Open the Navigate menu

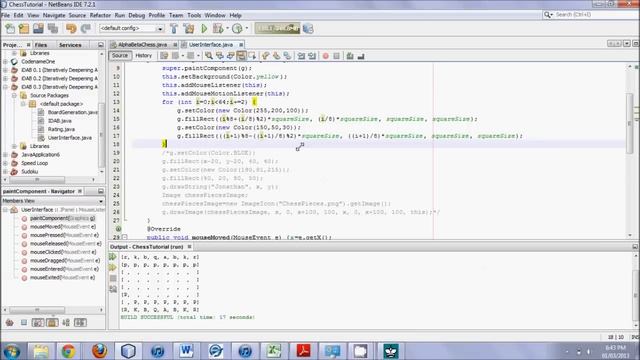pos(54,15)
